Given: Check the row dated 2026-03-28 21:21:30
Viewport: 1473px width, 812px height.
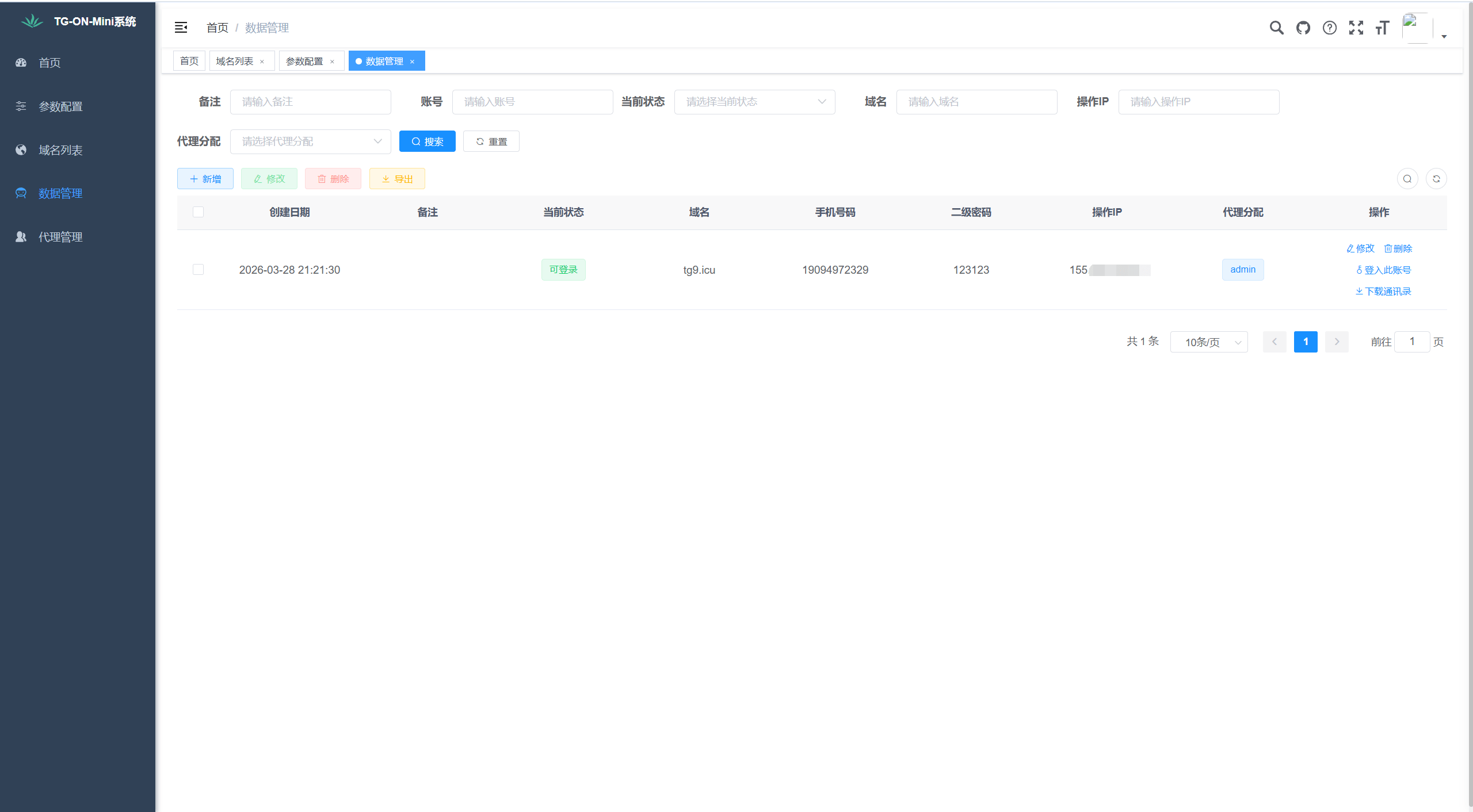Looking at the screenshot, I should [x=198, y=270].
